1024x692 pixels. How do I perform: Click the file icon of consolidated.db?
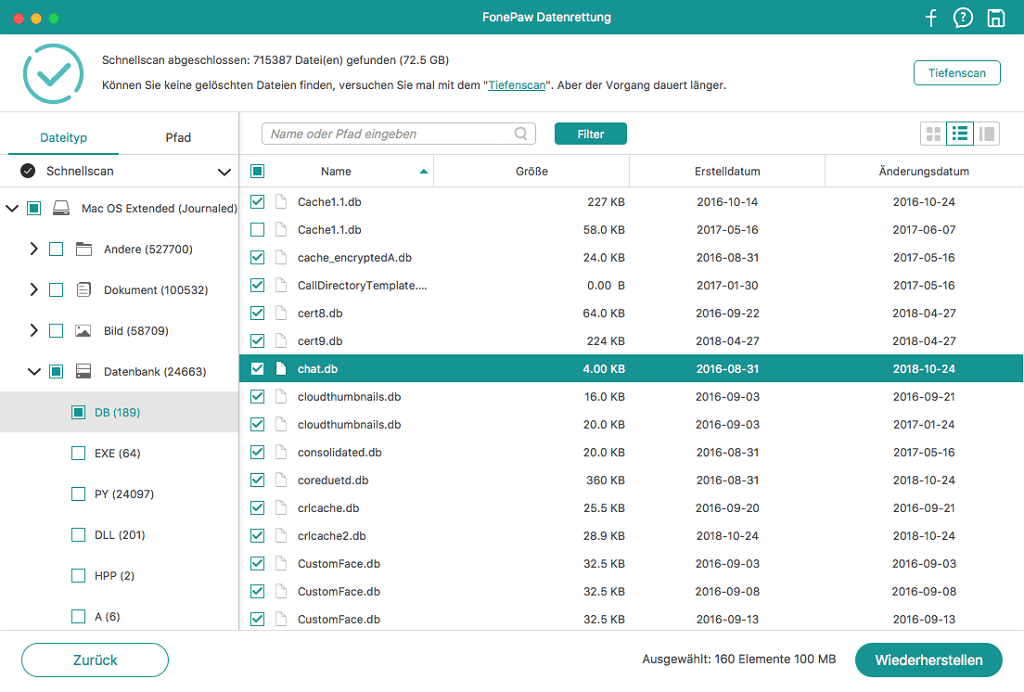pos(281,452)
